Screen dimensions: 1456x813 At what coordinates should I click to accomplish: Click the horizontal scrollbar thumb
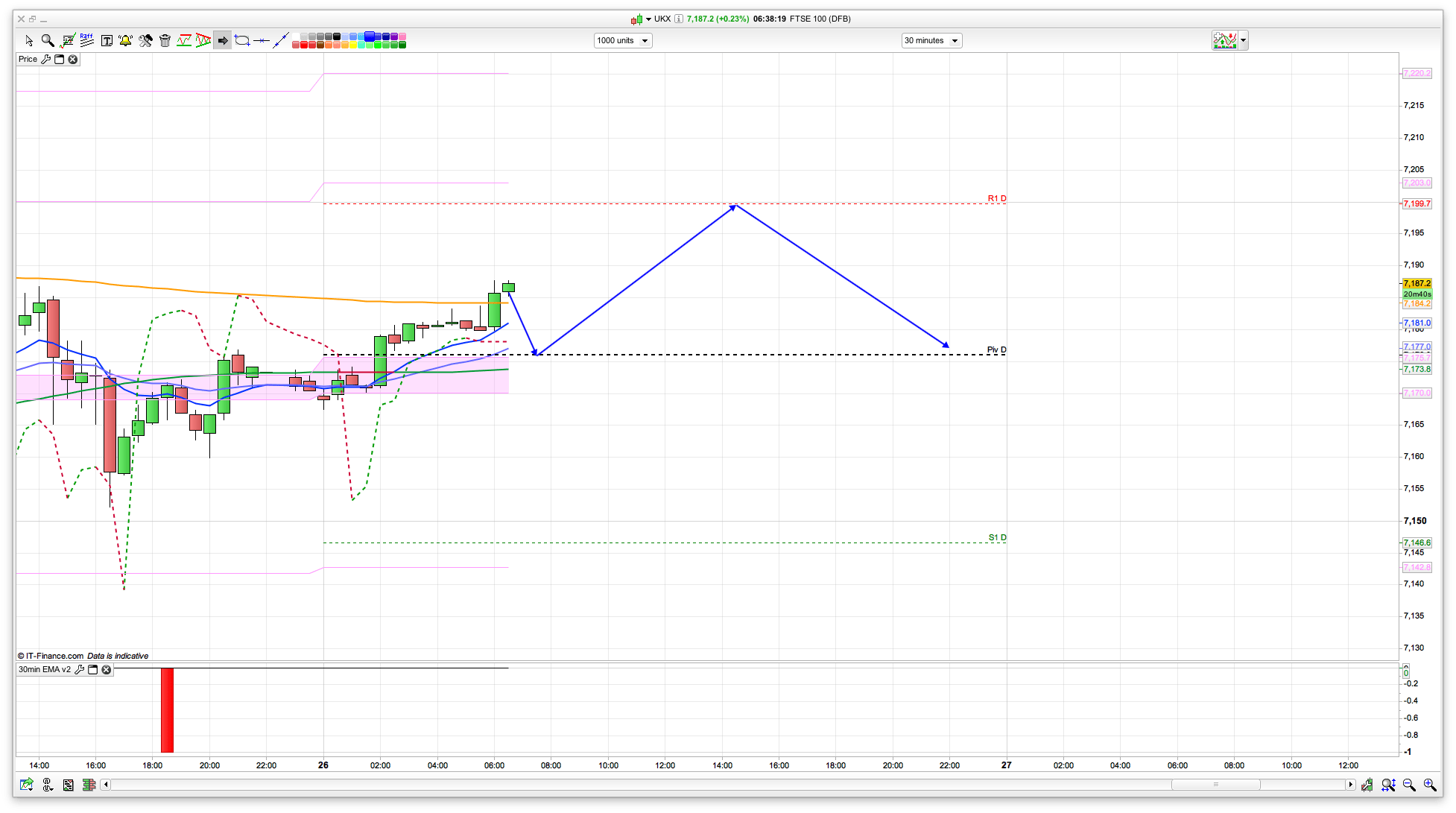1215,785
